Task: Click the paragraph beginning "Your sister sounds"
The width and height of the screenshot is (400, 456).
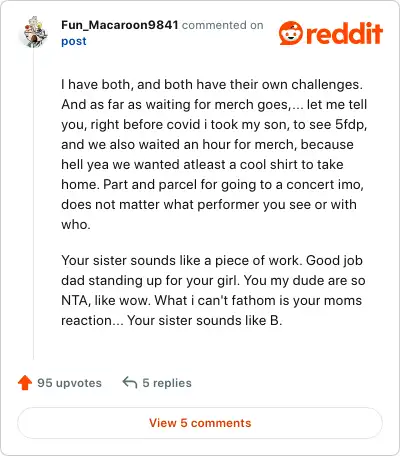Action: [x=213, y=290]
